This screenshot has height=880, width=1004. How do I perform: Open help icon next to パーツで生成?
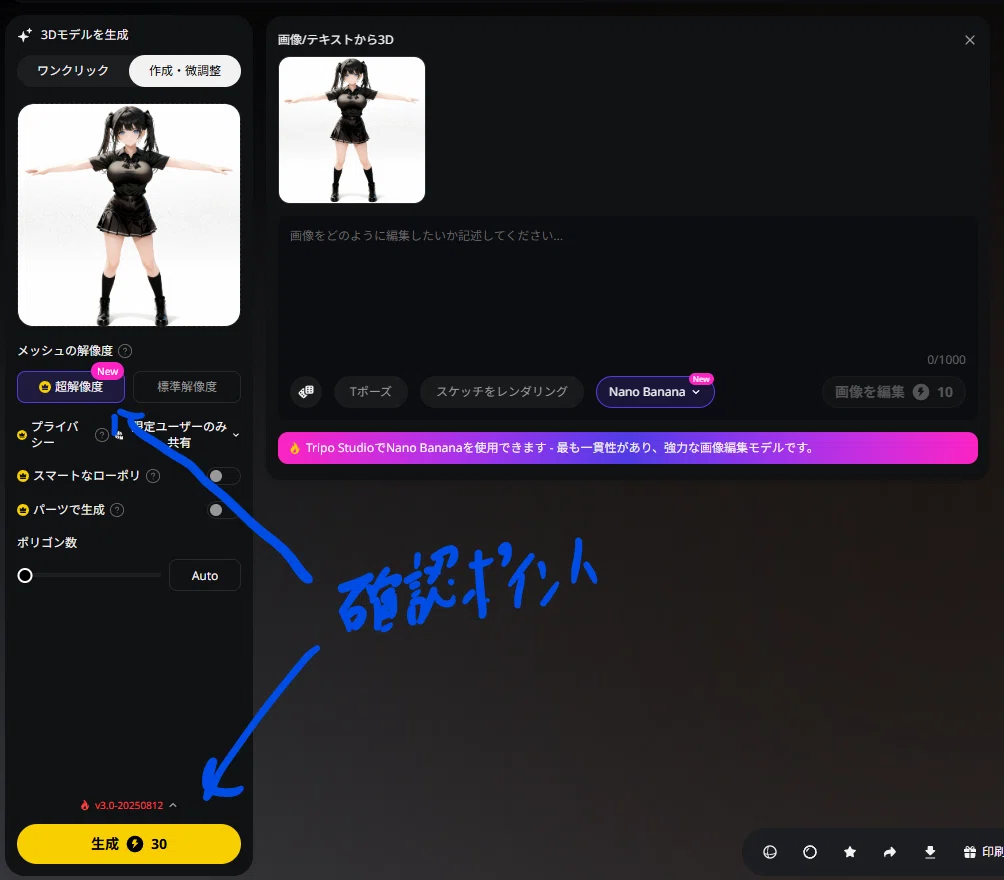point(117,510)
